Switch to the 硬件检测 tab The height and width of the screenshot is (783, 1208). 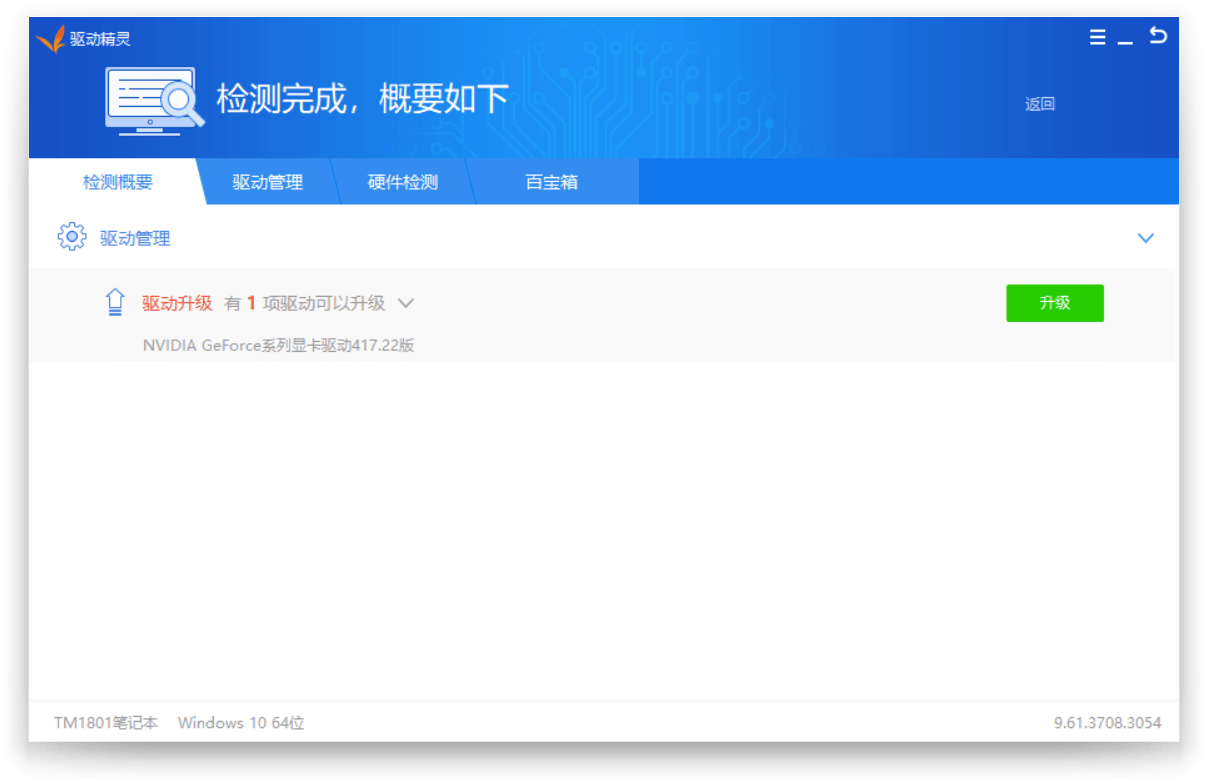click(401, 181)
